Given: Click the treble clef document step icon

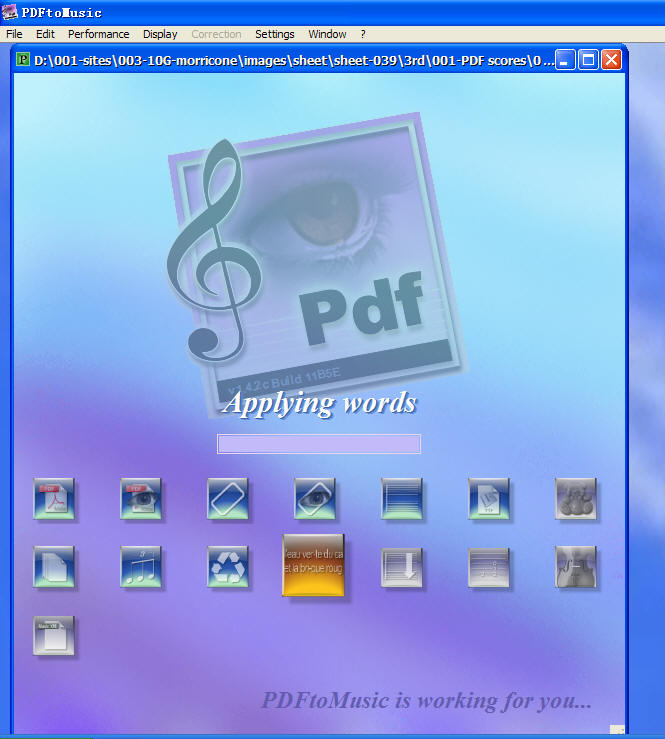Looking at the screenshot, I should point(489,499).
